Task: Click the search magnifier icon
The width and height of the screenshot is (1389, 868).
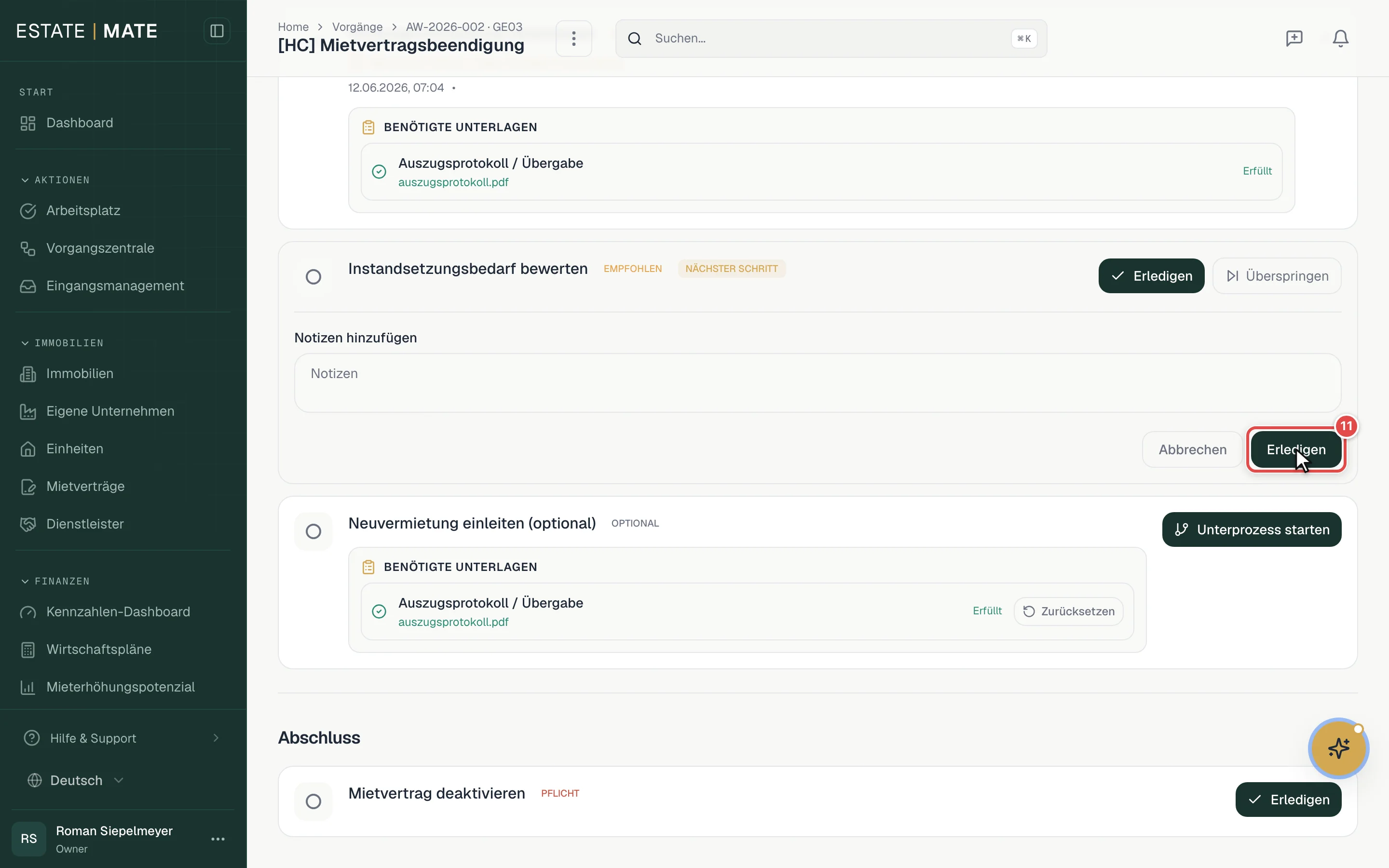Action: point(634,39)
